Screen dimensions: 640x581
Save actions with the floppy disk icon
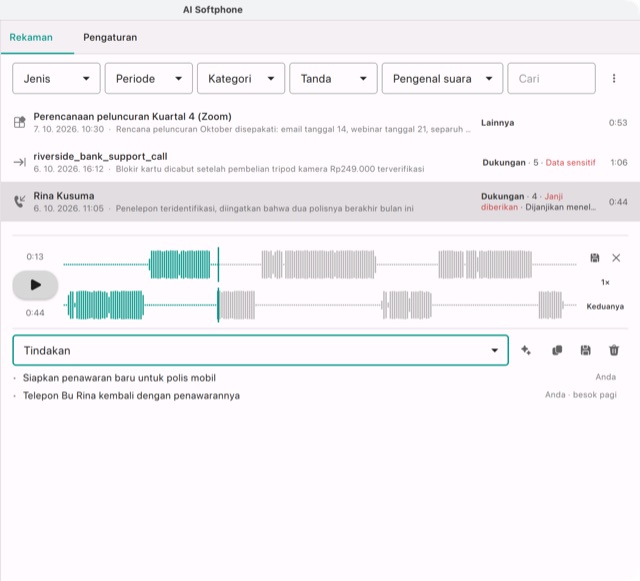(585, 350)
